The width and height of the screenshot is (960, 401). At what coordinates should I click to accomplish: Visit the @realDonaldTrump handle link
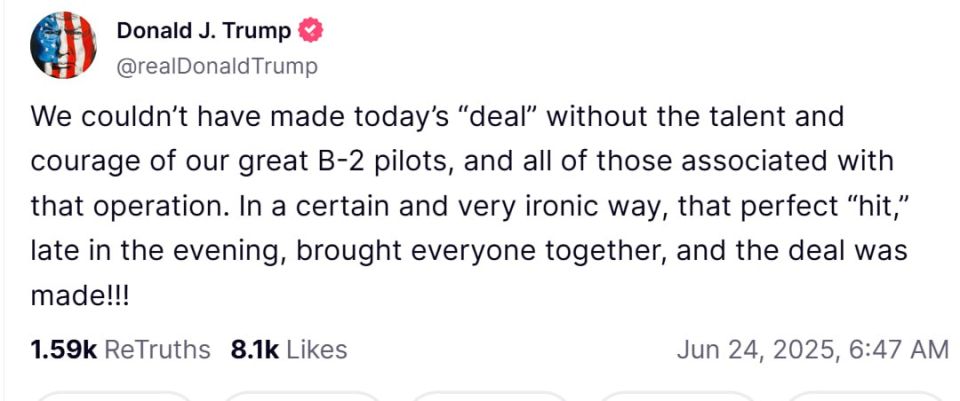click(217, 66)
